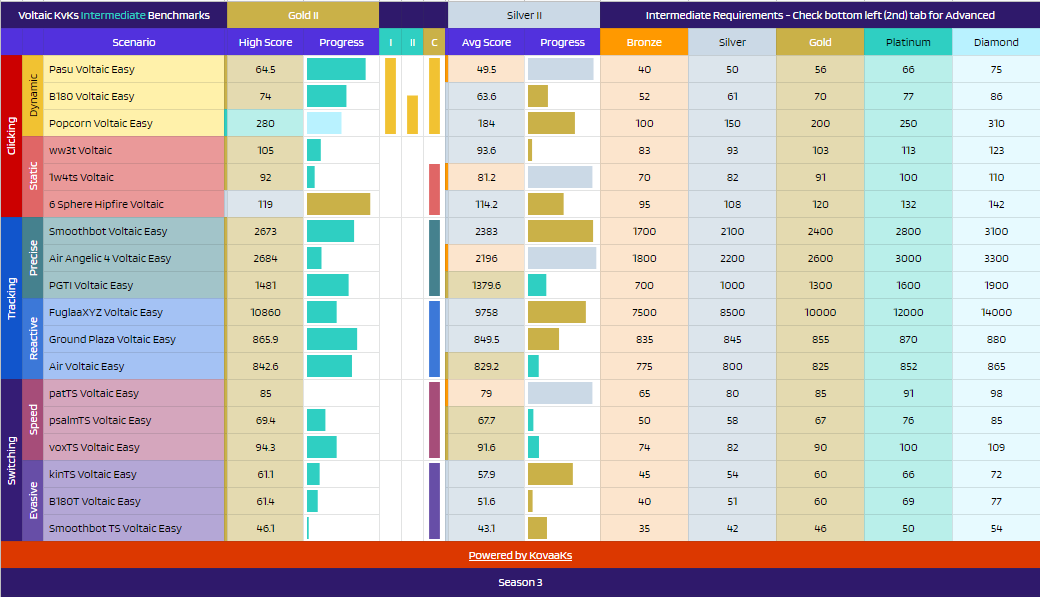Select the kinTS Voltaic Easy scenario

point(133,474)
